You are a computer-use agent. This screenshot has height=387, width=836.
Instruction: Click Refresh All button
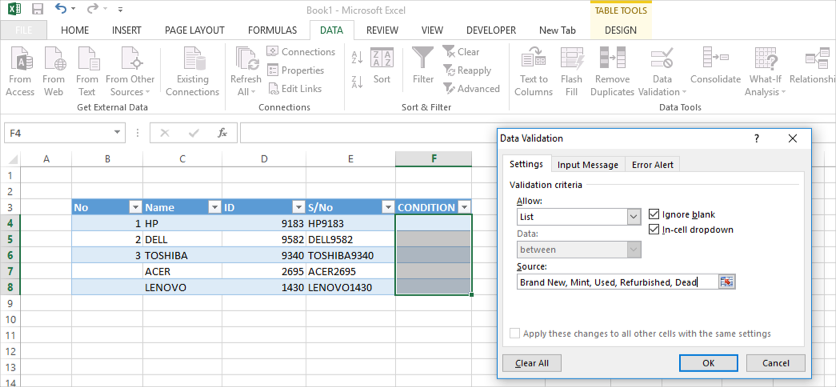pyautogui.click(x=246, y=71)
